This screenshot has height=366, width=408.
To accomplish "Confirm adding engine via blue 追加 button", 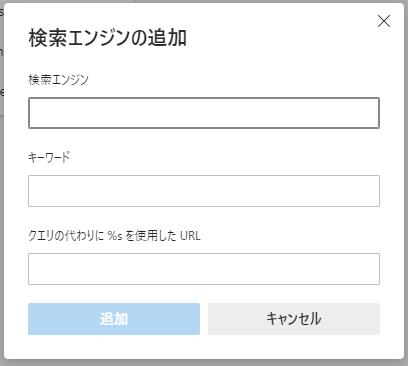I will coord(114,319).
